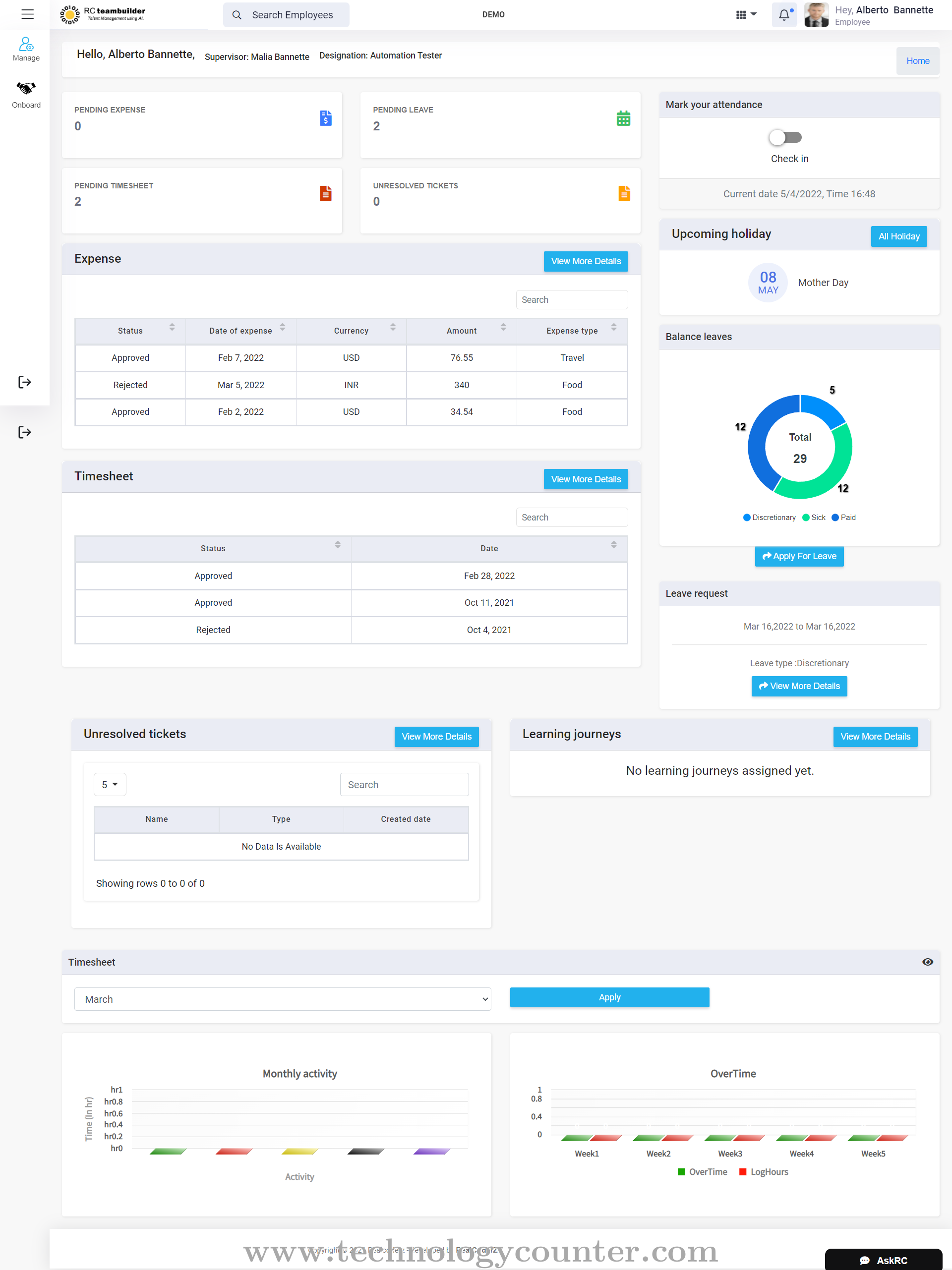Open the Onboard sidebar item
952x1270 pixels.
(x=26, y=95)
